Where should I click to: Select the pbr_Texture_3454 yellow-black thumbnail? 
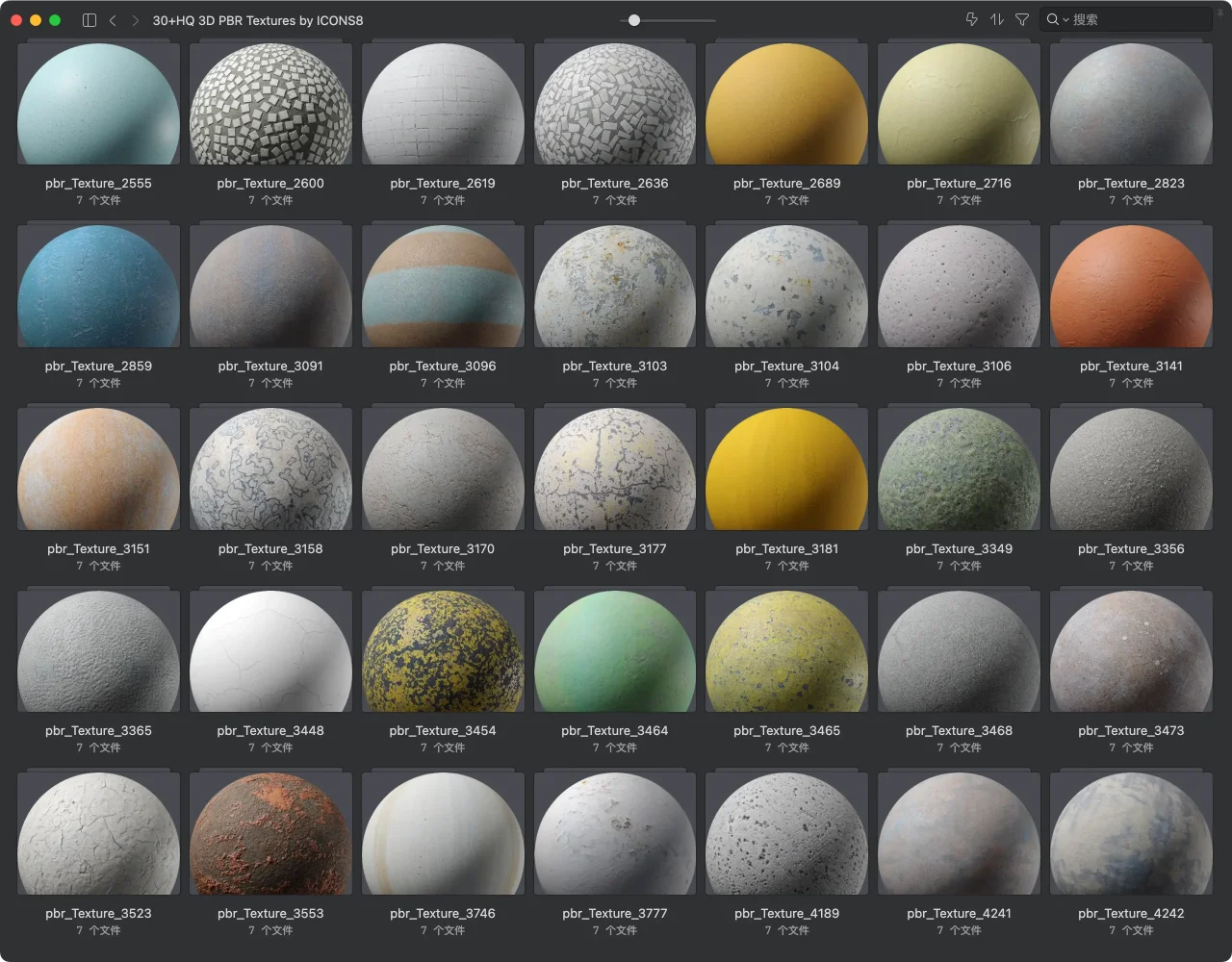(443, 651)
